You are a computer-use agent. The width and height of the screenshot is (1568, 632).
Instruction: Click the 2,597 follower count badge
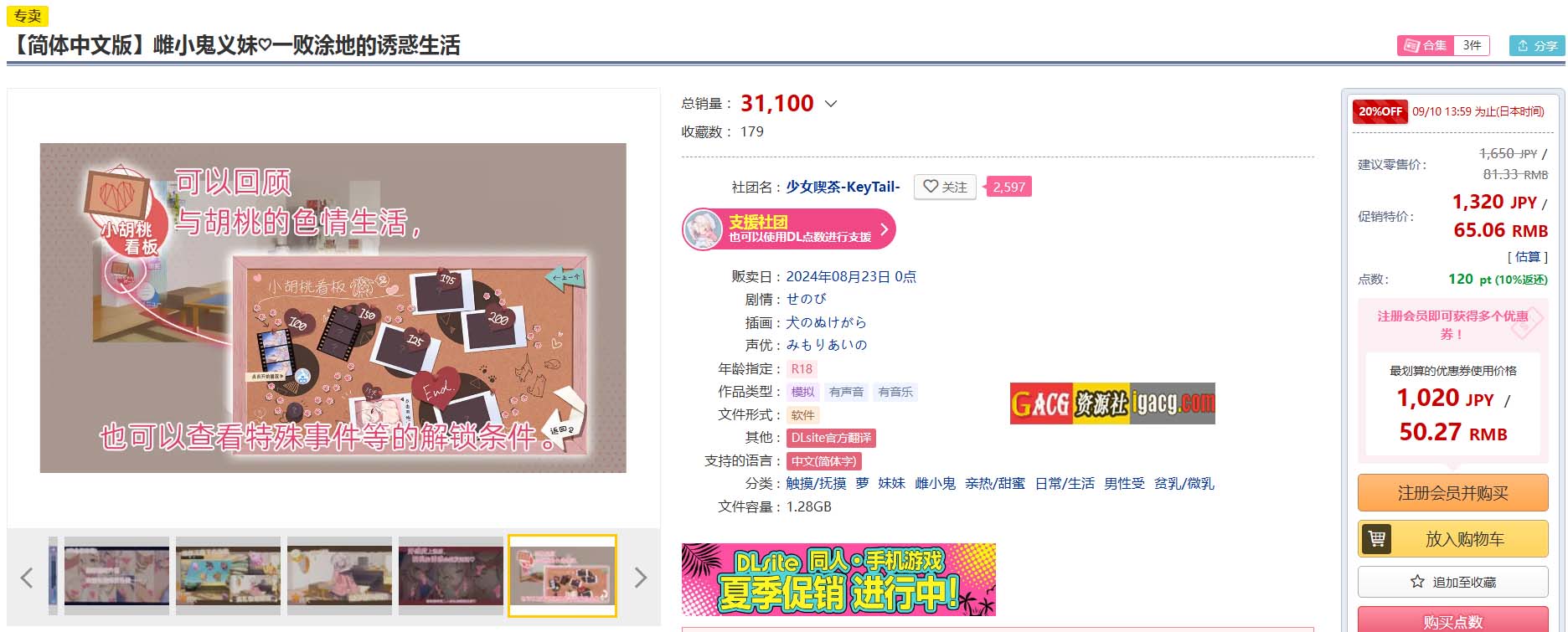[1008, 187]
